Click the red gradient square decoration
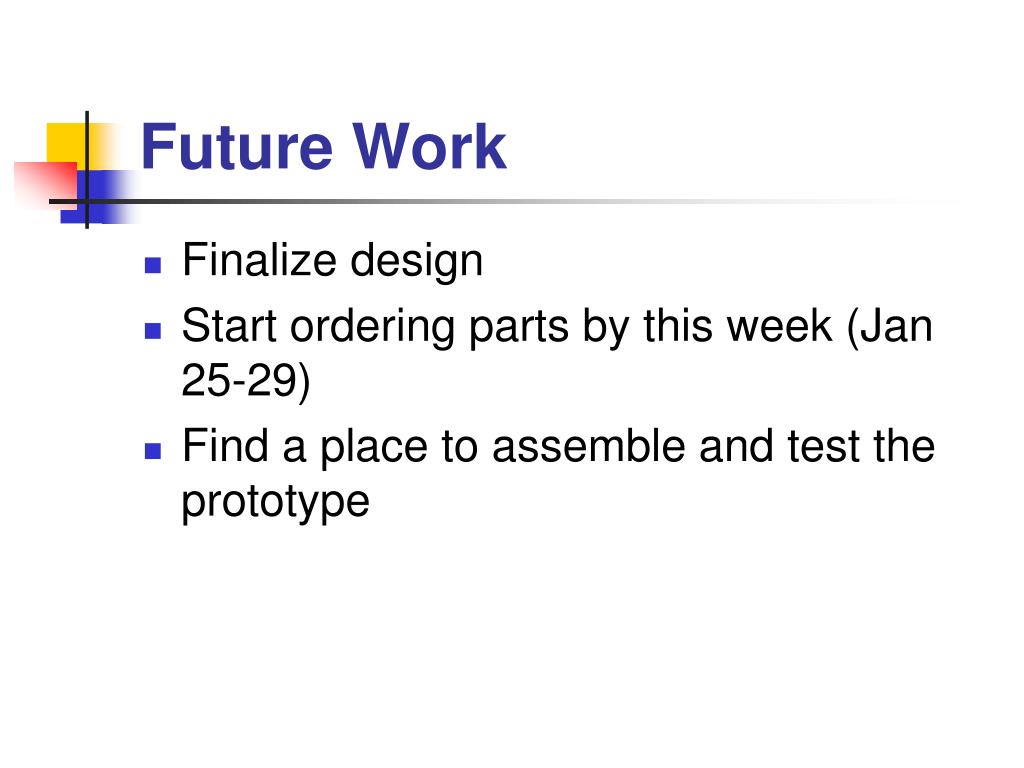 (x=46, y=185)
